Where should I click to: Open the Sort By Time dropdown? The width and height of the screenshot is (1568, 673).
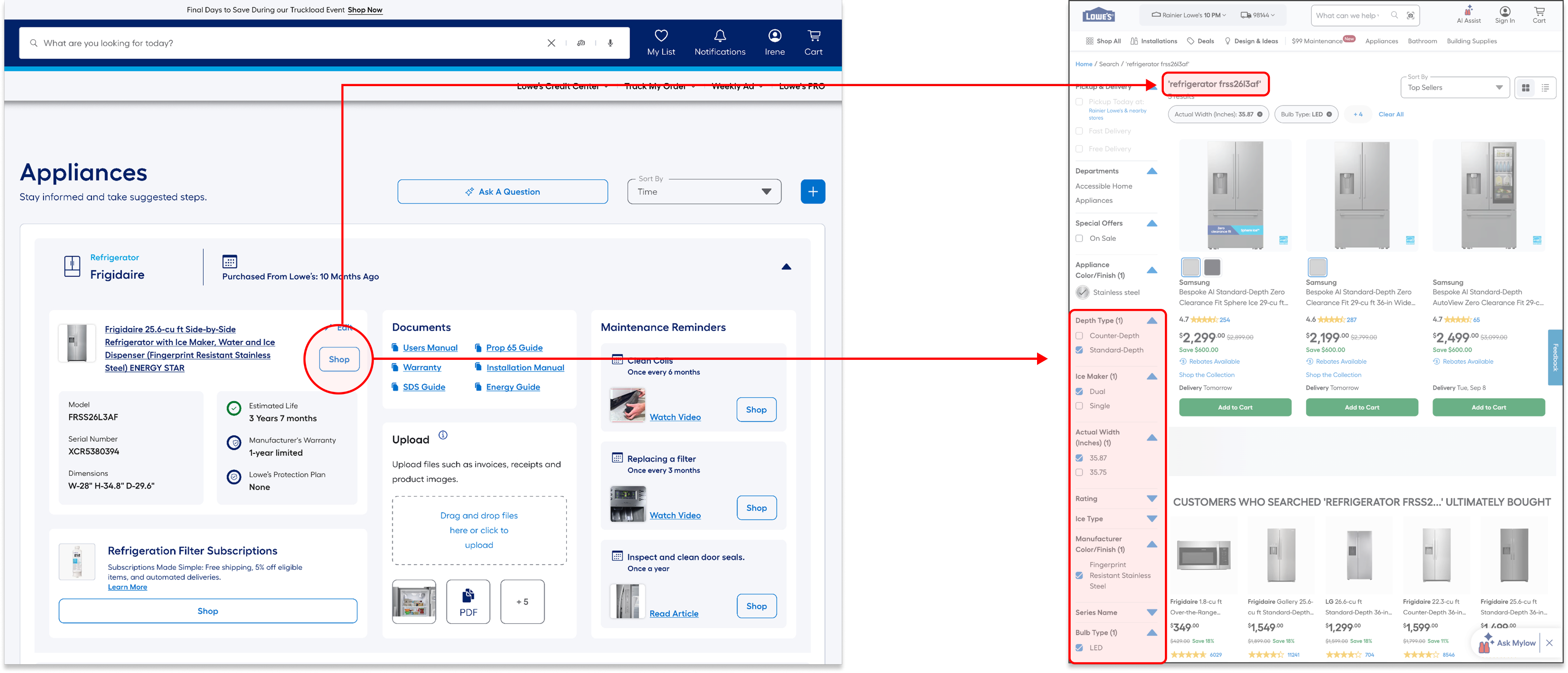[704, 192]
